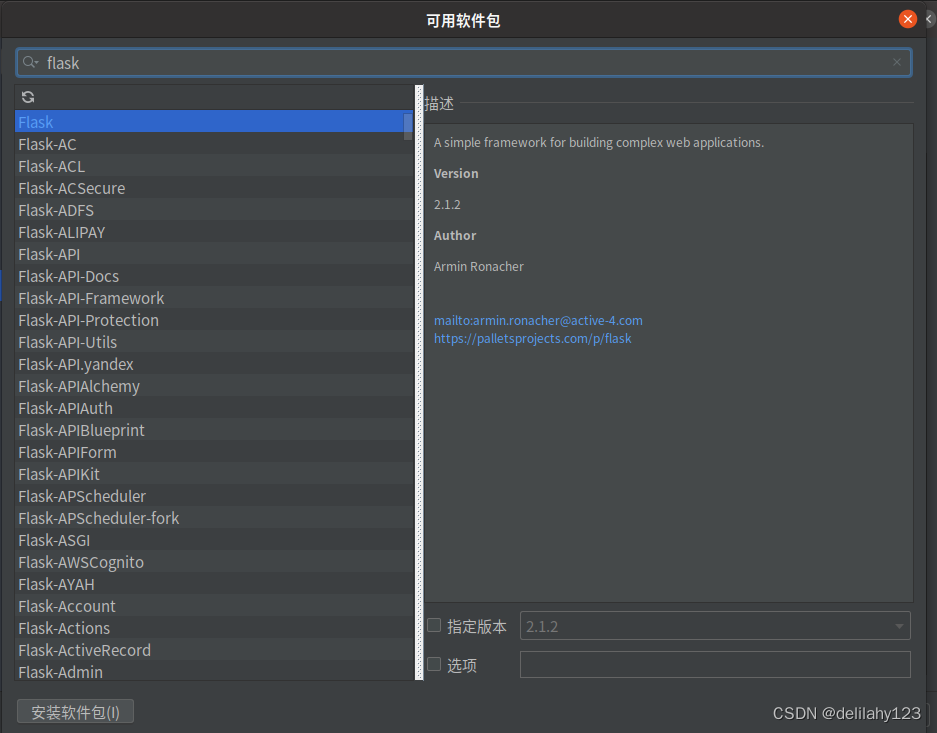Open the mailto armin.ronacher link
This screenshot has width=937, height=733.
(538, 320)
